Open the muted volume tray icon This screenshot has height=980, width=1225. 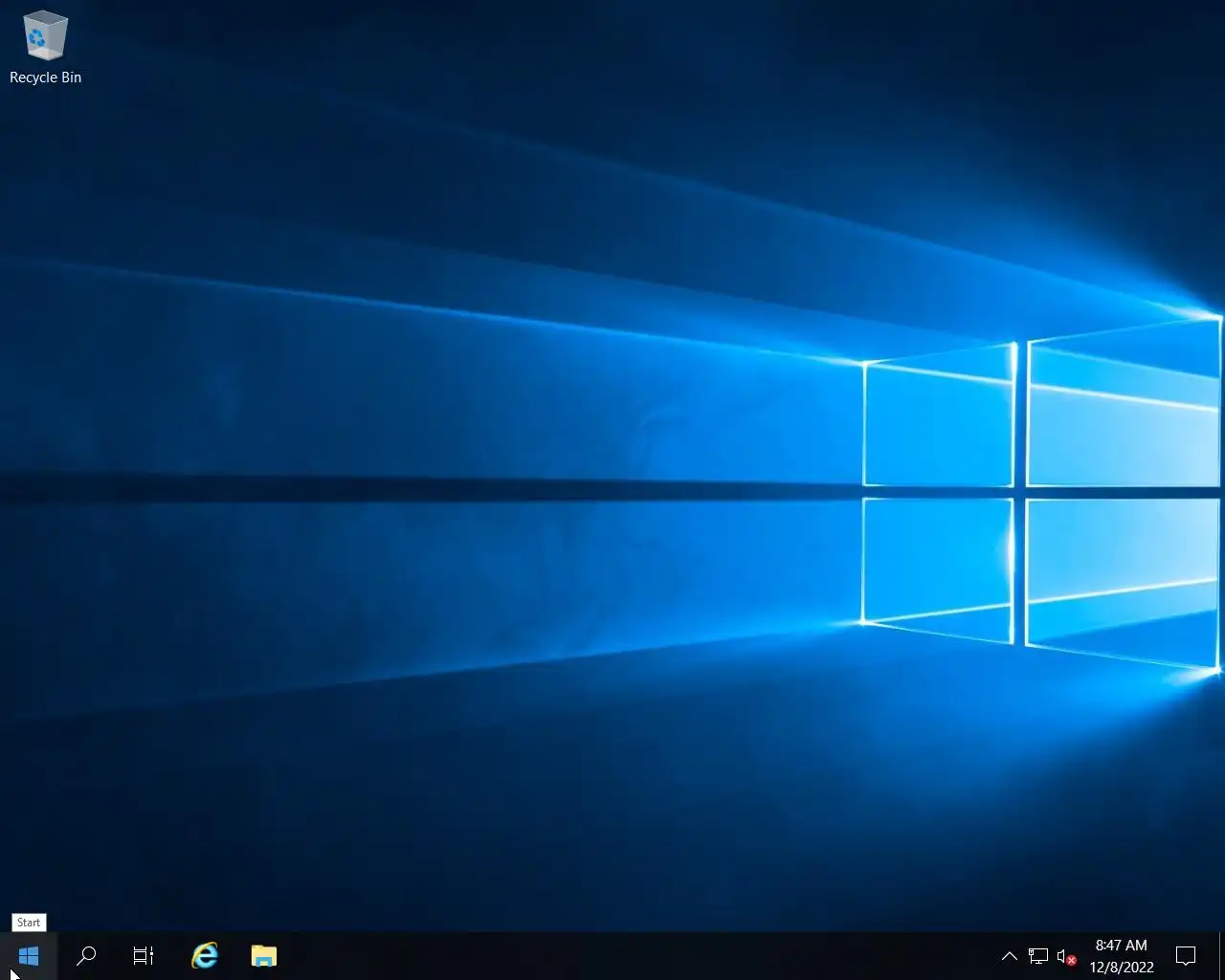(1066, 955)
